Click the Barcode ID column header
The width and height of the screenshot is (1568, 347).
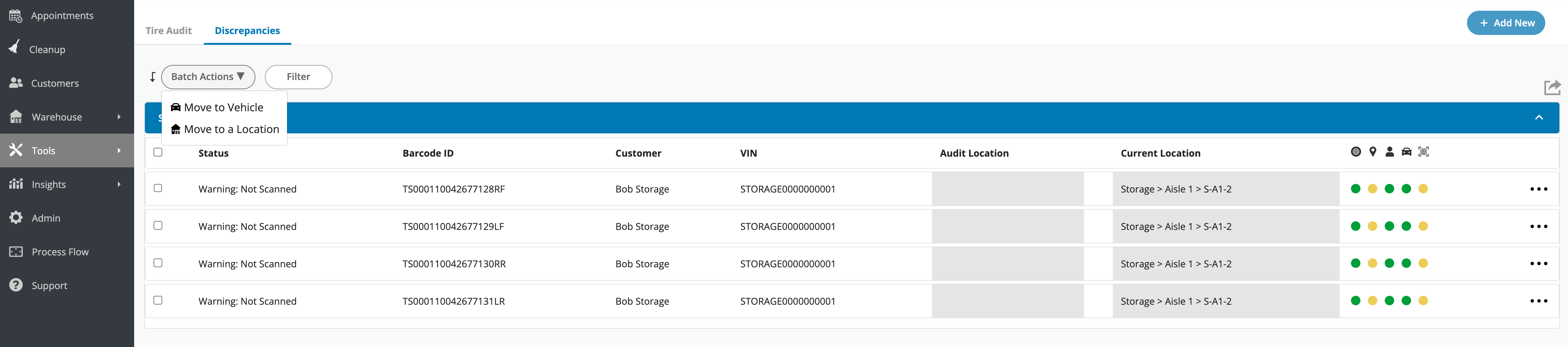[x=428, y=153]
